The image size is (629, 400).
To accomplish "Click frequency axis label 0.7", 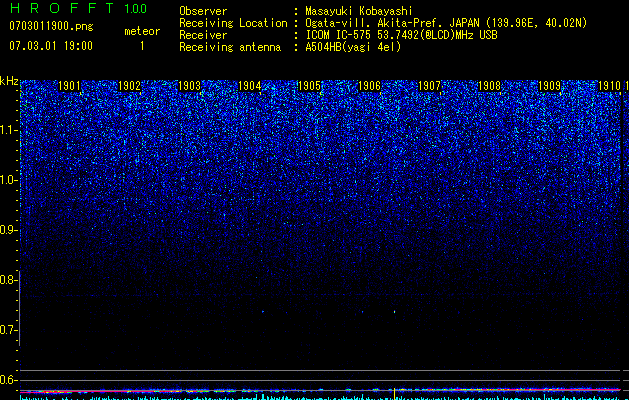I will click(9, 330).
